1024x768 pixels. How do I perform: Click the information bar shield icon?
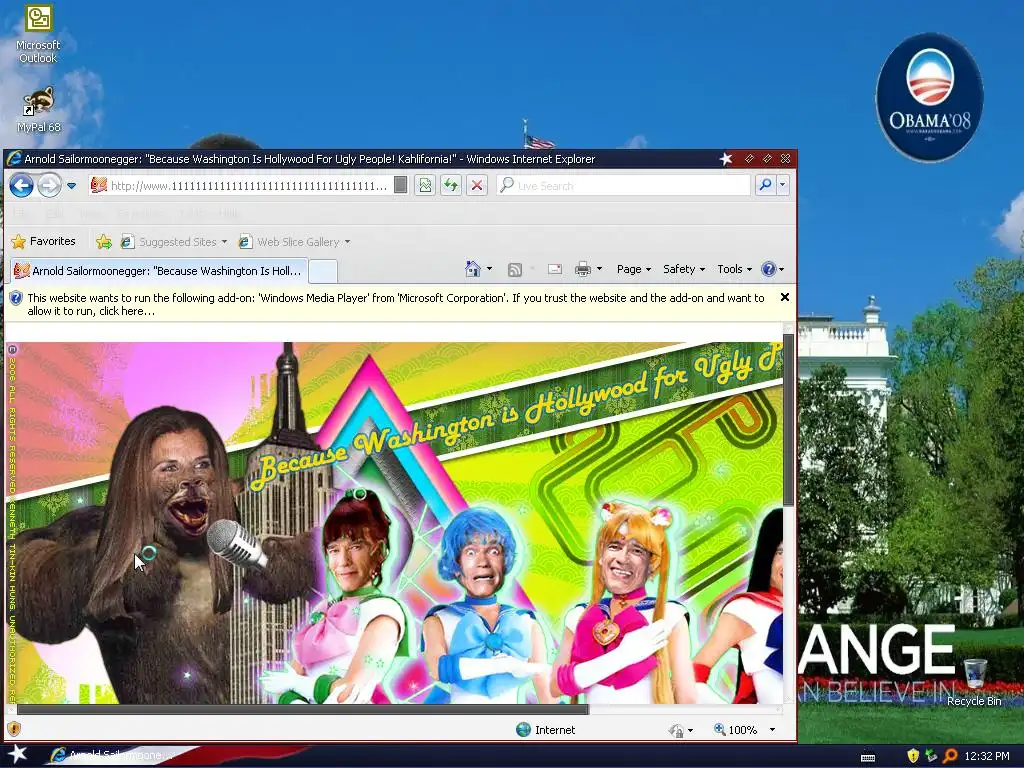point(16,298)
